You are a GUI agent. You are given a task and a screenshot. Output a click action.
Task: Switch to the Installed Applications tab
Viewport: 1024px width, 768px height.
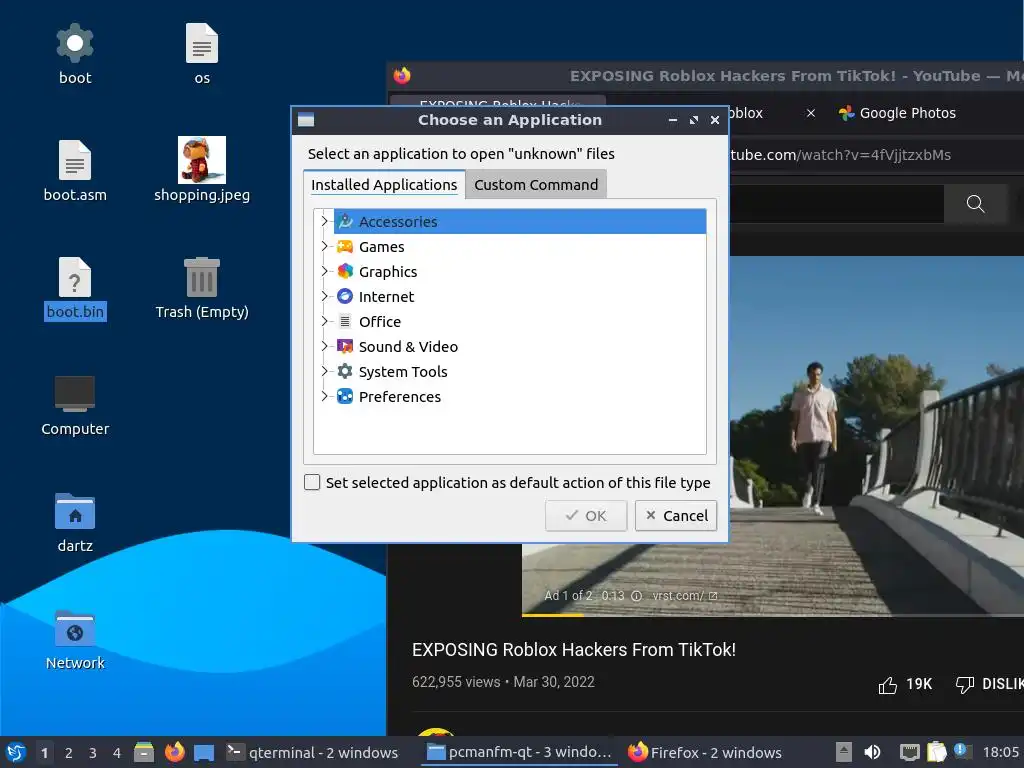(384, 185)
